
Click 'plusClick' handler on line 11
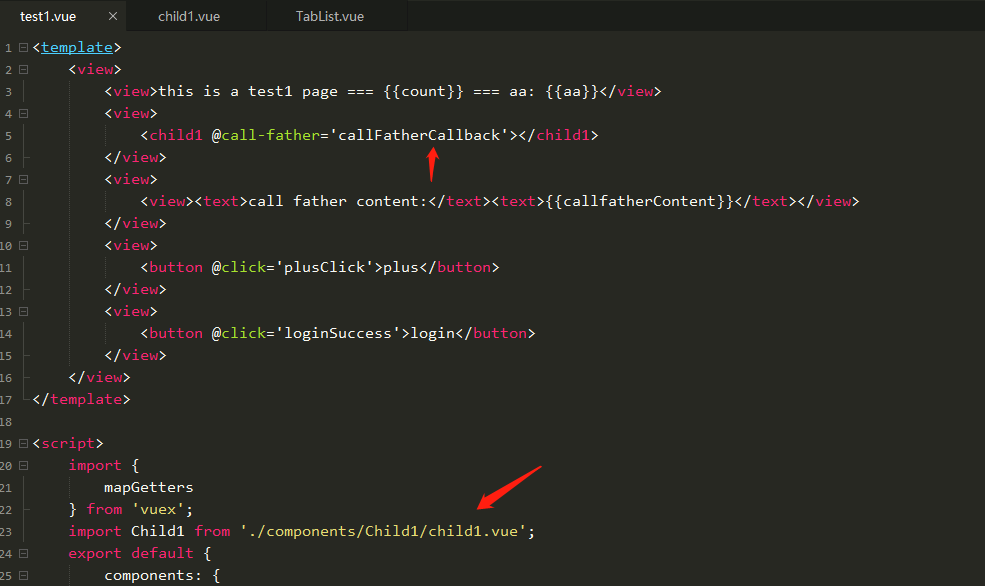point(325,267)
